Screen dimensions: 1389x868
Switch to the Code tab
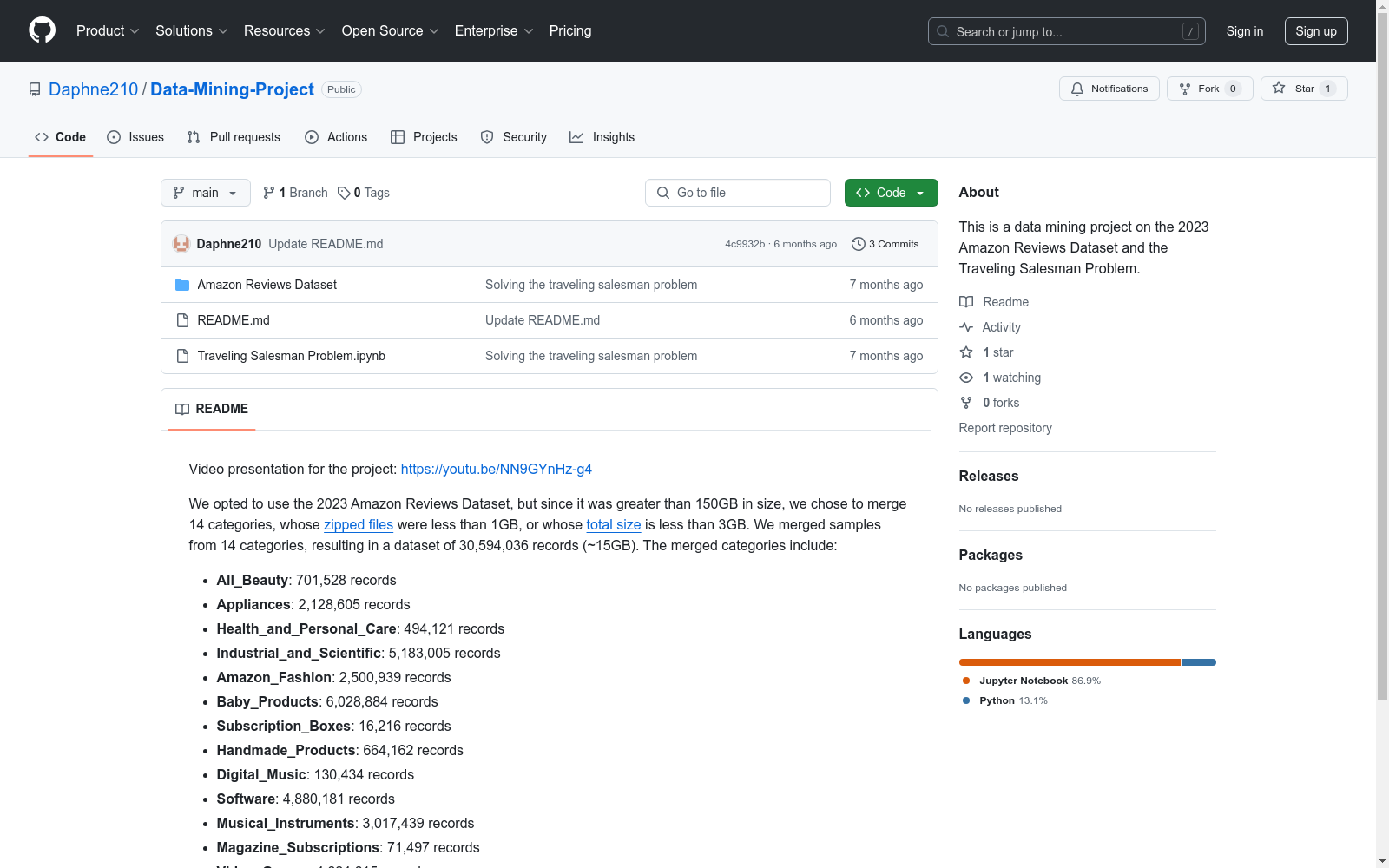[61, 137]
